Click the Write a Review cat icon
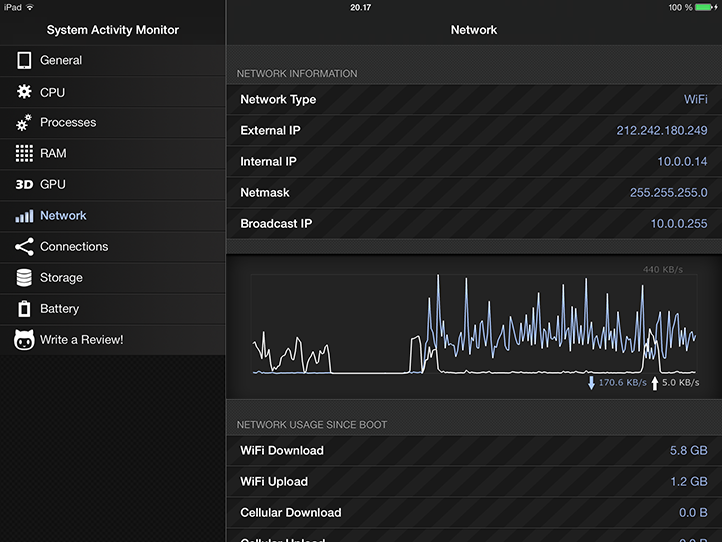The width and height of the screenshot is (722, 542). (x=24, y=340)
